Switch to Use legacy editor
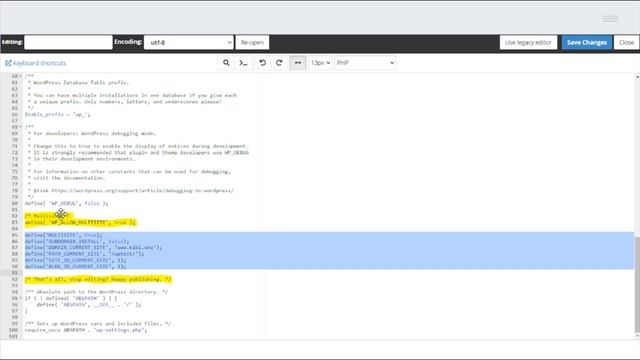640x360 pixels. (528, 42)
